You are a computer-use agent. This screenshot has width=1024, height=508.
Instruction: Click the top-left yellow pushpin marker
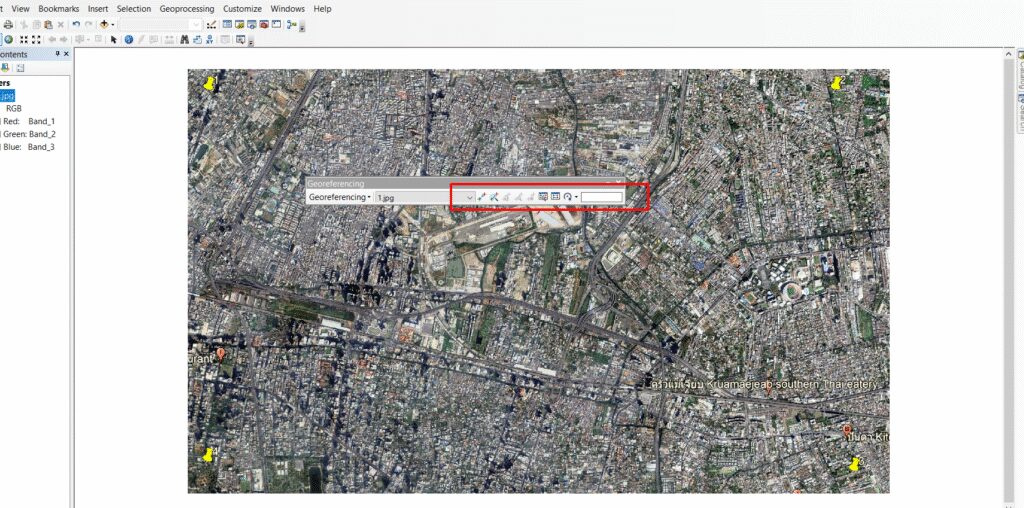point(209,84)
